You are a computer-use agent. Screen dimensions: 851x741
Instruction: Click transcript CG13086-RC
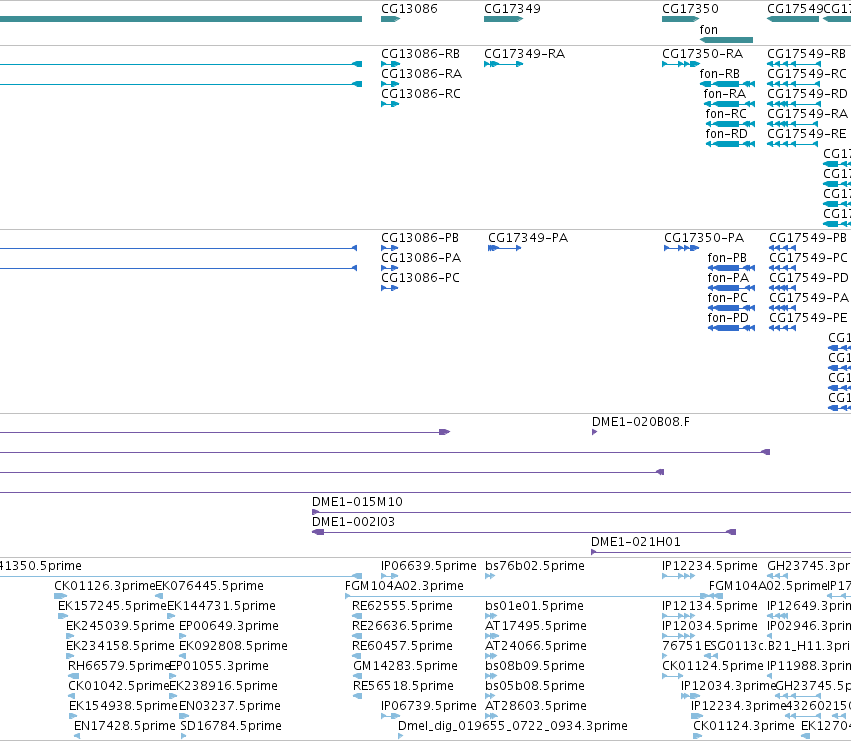421,94
